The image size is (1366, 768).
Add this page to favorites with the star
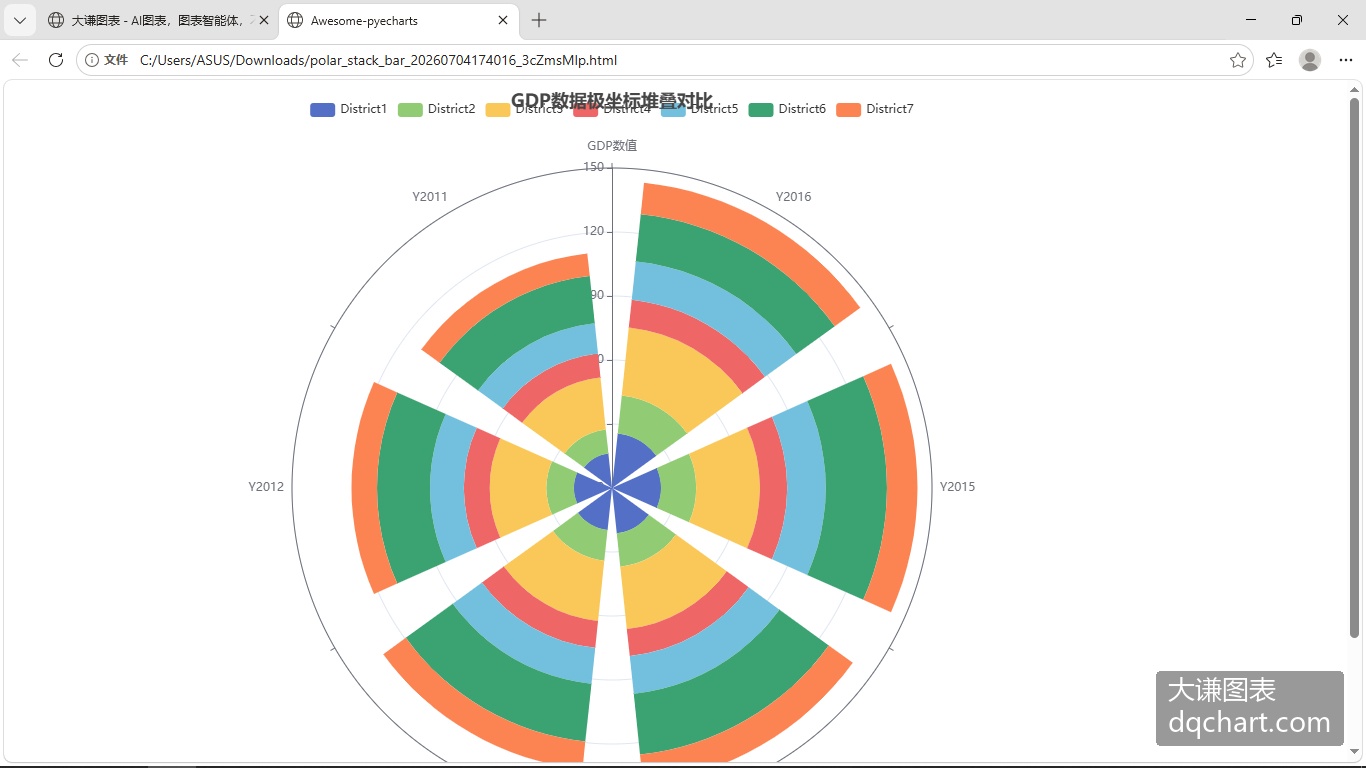(1238, 60)
